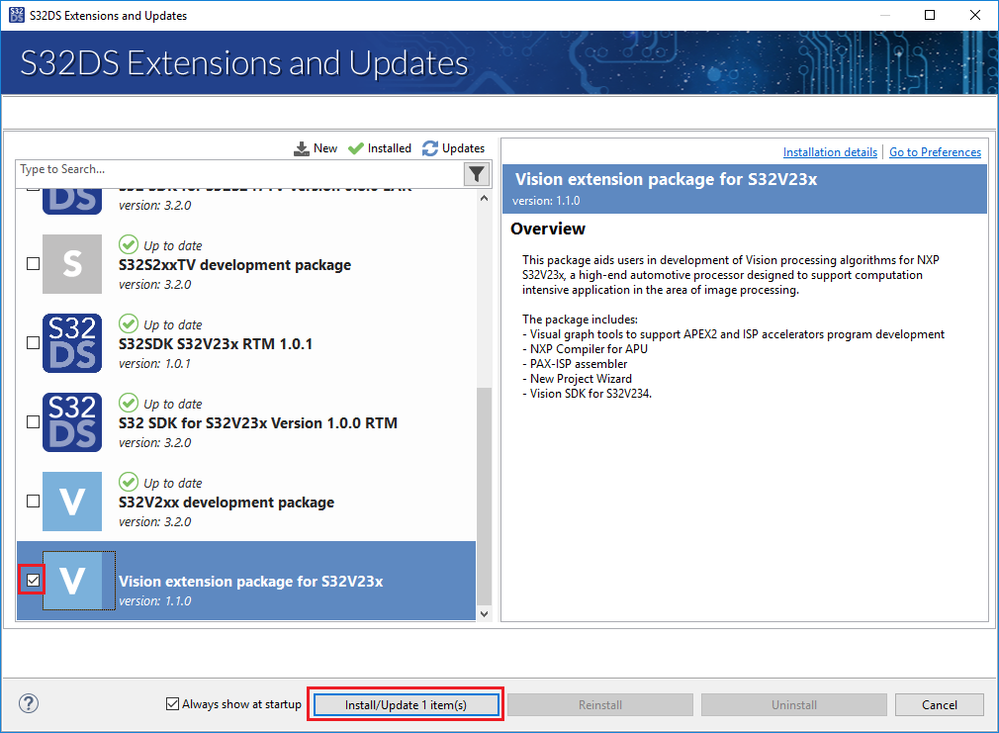The image size is (999, 733).
Task: Click the S32SDK S32V23x RTM 1.0.1 icon
Action: click(x=72, y=343)
